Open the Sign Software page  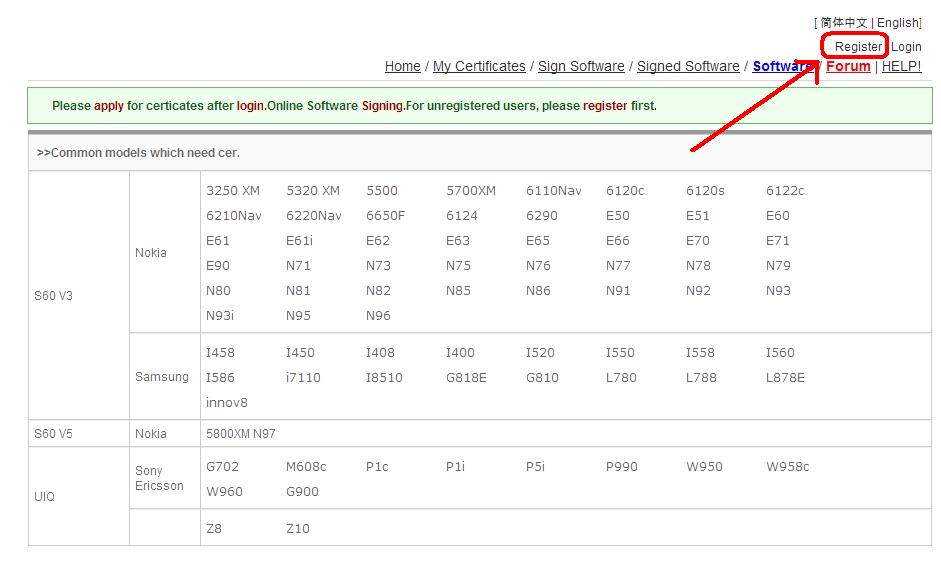tap(581, 67)
